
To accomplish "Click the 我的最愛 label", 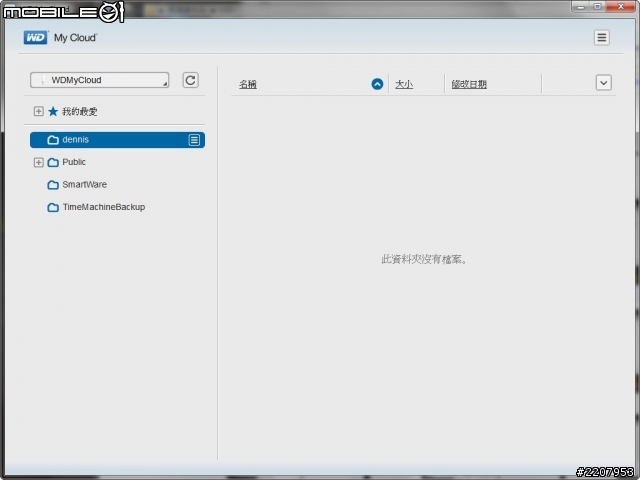I will pos(80,111).
